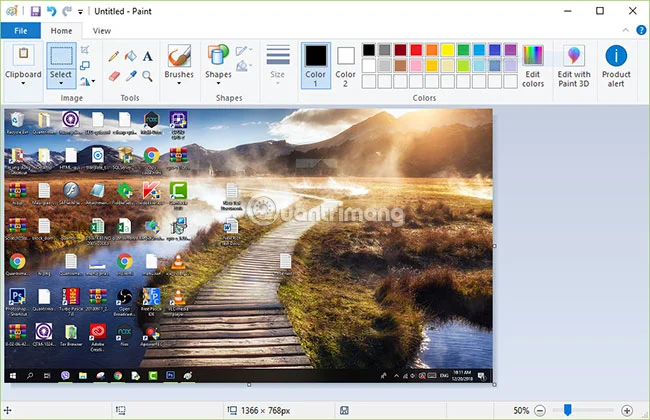
Task: Click the zoom in plus button
Action: point(627,410)
